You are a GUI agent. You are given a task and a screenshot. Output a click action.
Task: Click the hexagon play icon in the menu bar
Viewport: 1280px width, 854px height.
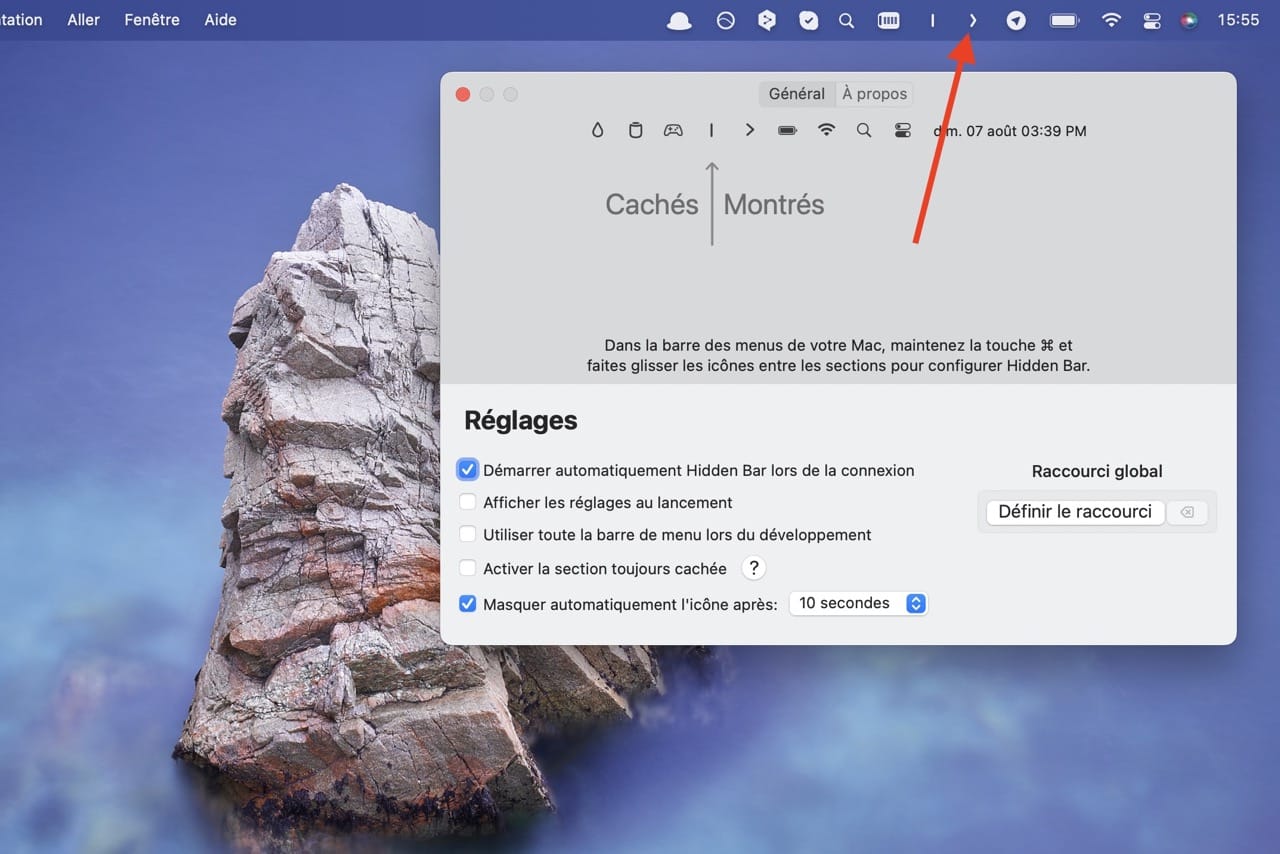pos(767,20)
